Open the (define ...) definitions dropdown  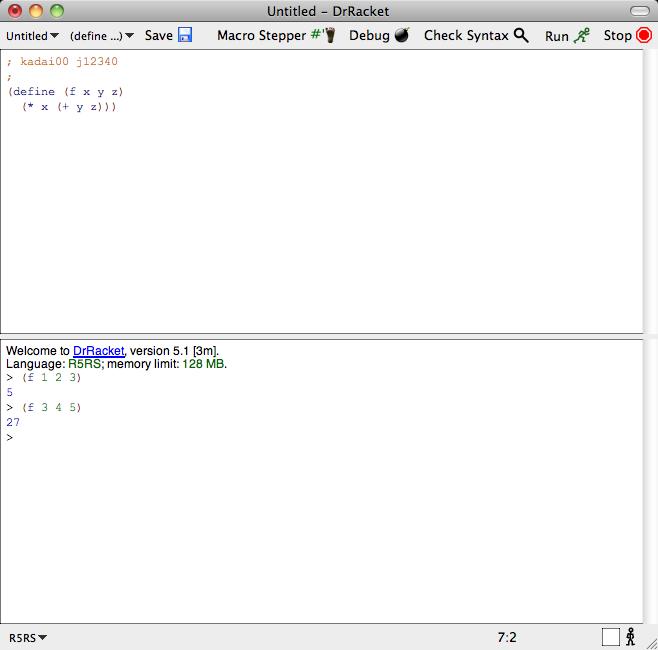(102, 36)
